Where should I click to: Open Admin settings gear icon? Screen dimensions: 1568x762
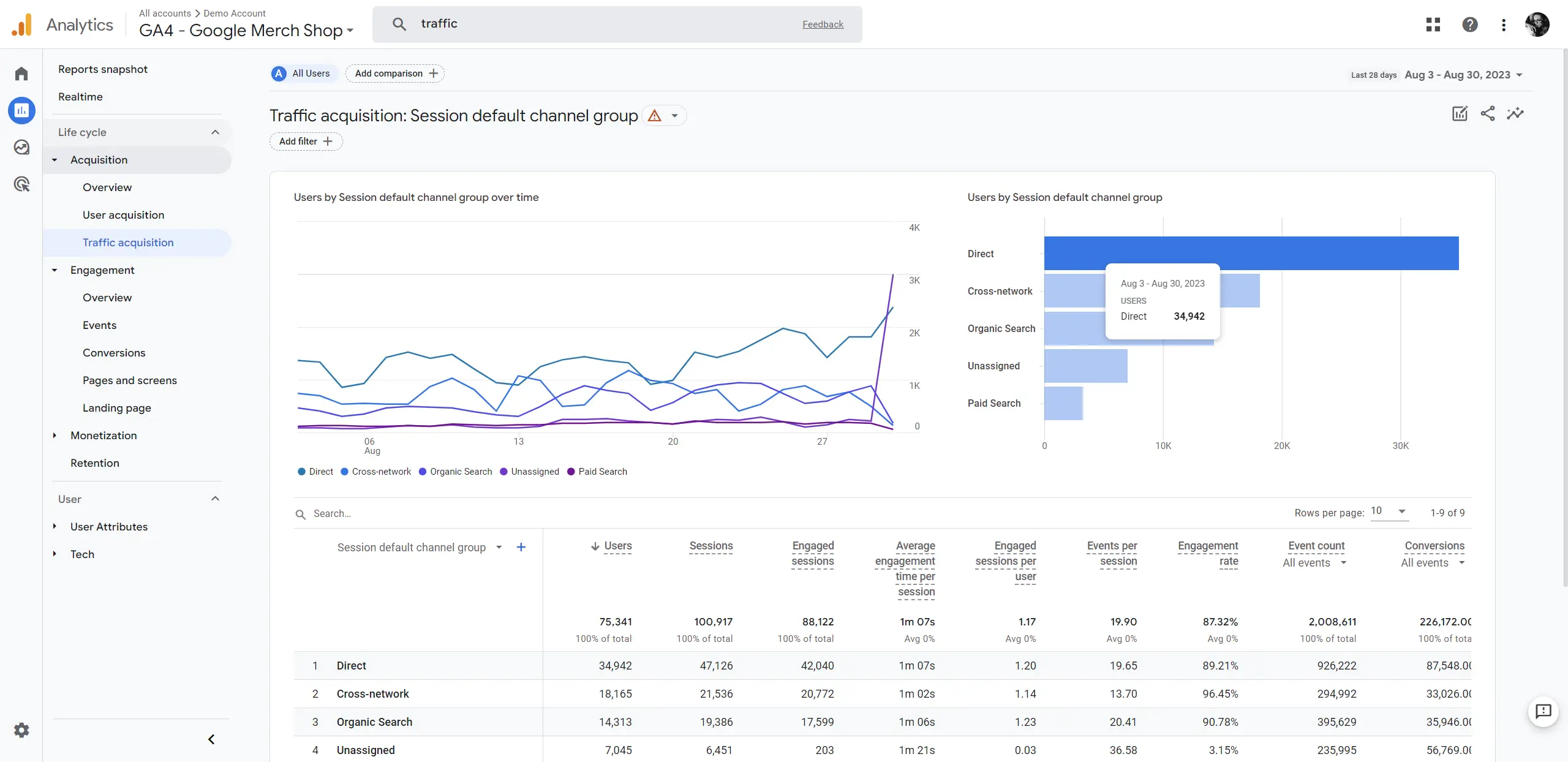pyautogui.click(x=21, y=730)
